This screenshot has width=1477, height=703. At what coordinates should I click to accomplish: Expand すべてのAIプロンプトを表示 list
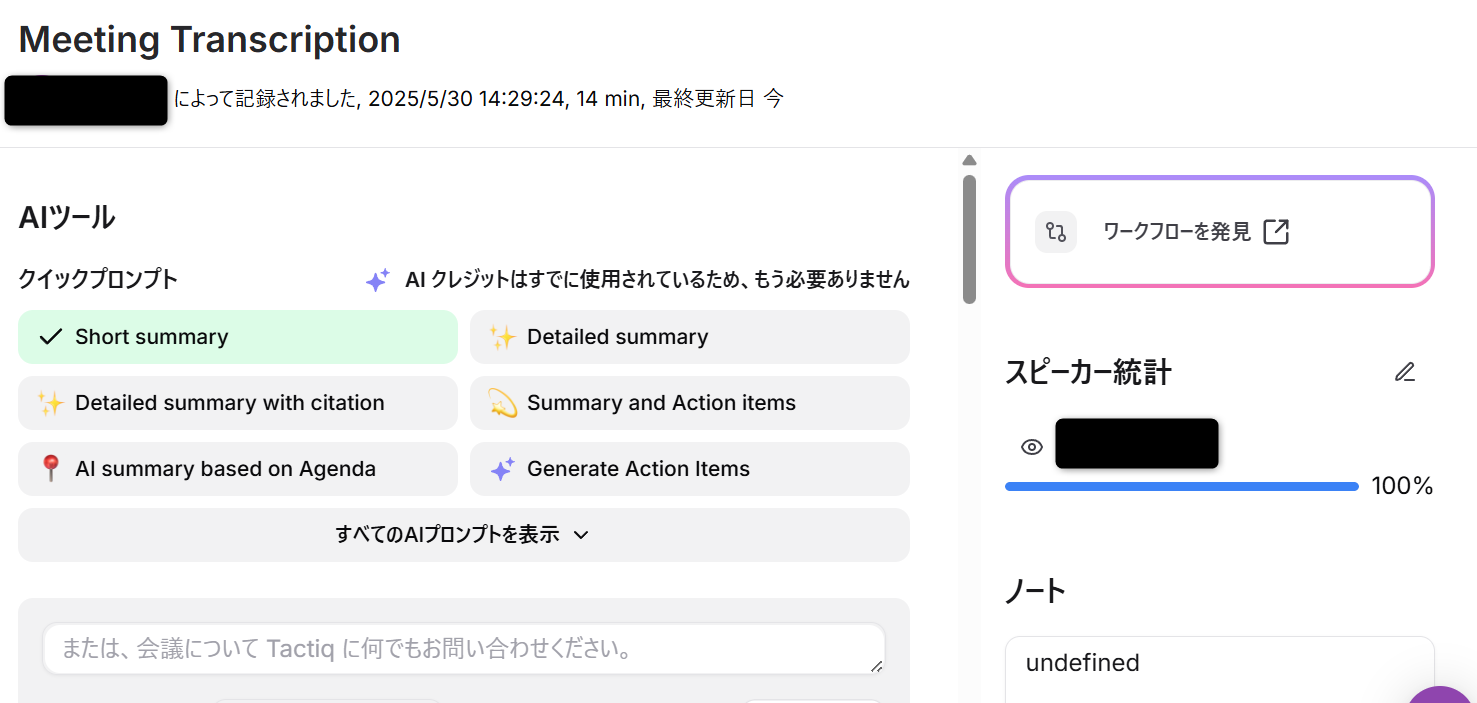coord(463,535)
